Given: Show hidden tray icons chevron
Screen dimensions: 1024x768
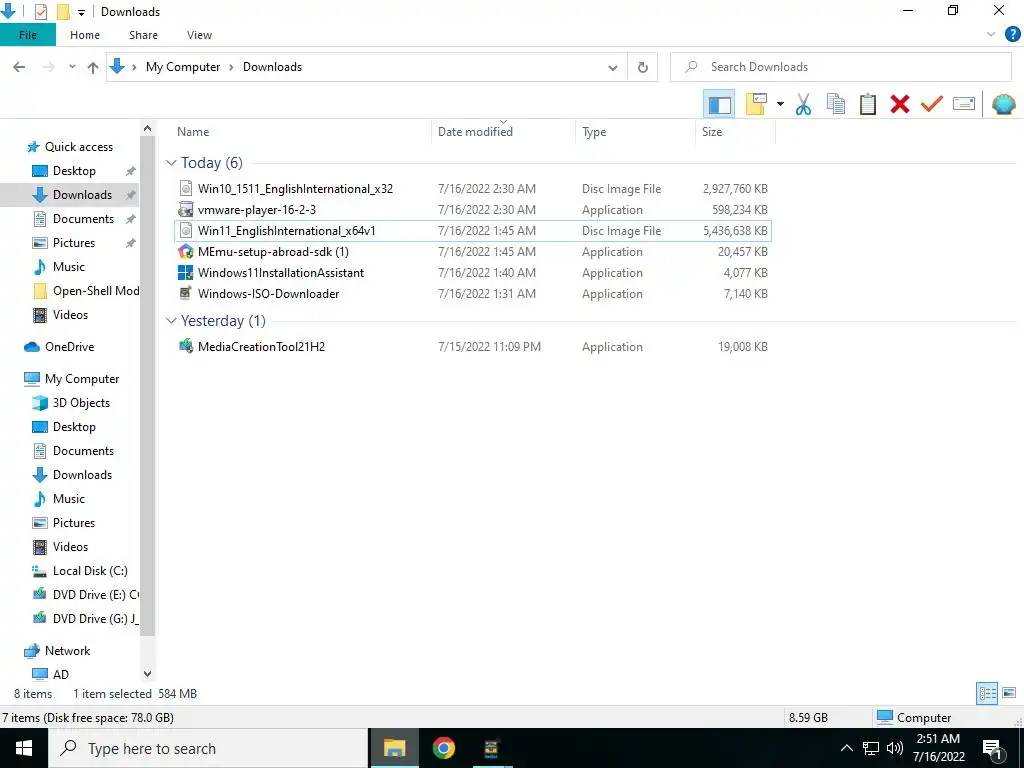Looking at the screenshot, I should [846, 748].
